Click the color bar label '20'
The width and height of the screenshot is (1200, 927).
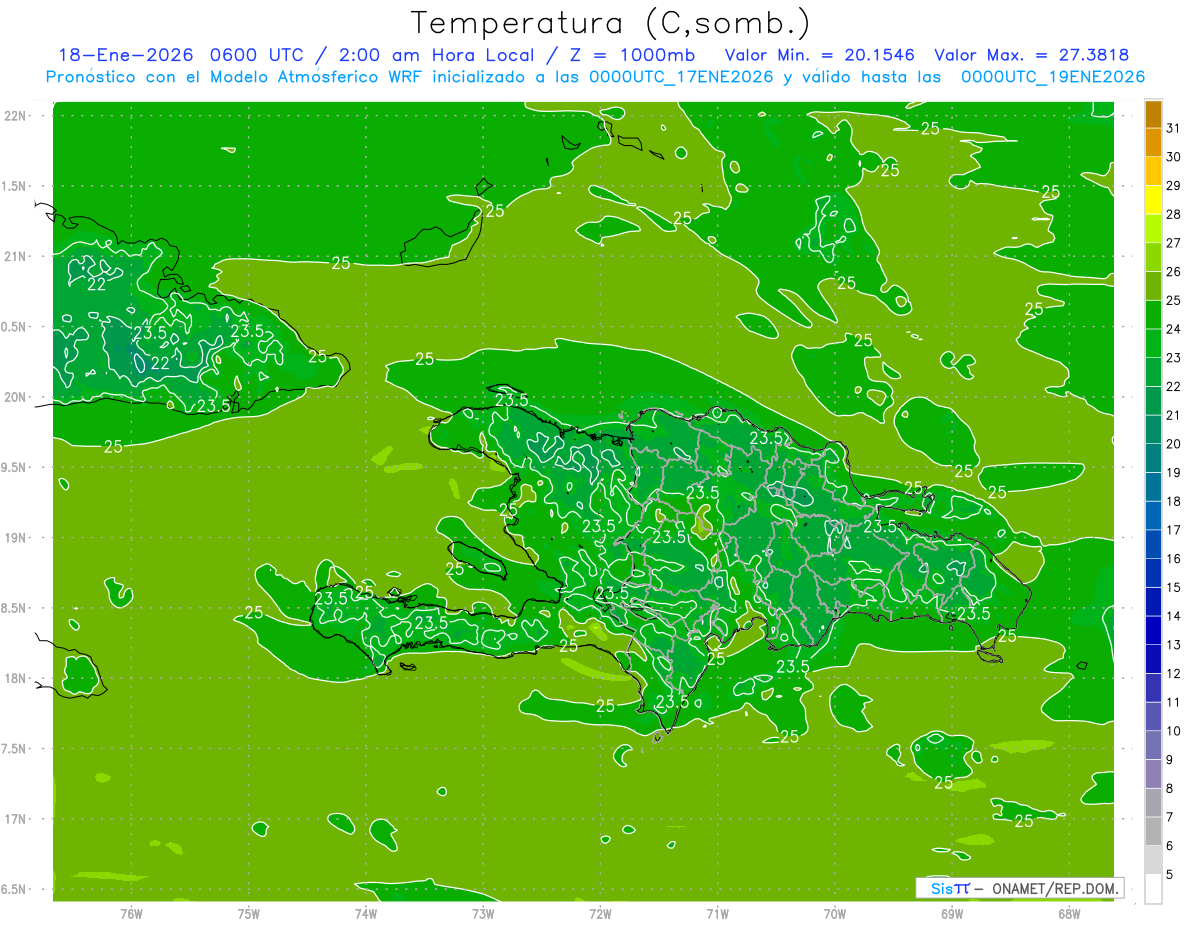pyautogui.click(x=1173, y=444)
